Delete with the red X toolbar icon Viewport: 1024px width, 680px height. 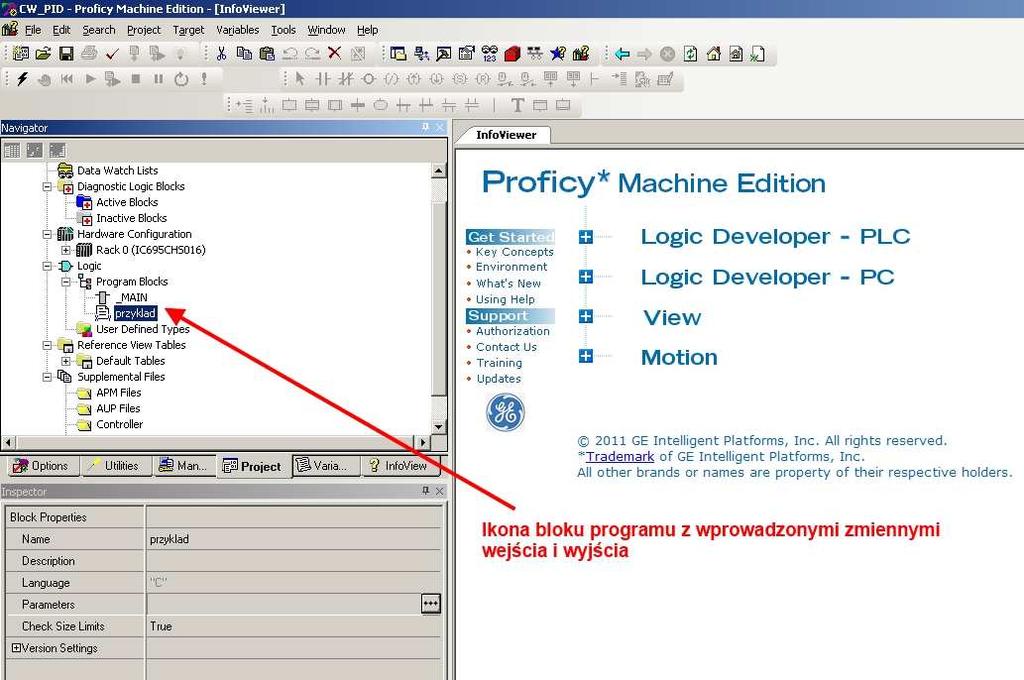pos(334,54)
